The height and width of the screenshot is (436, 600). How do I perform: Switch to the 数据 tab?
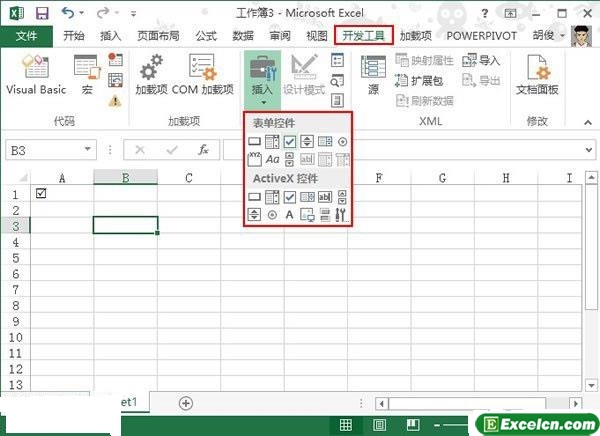(243, 36)
